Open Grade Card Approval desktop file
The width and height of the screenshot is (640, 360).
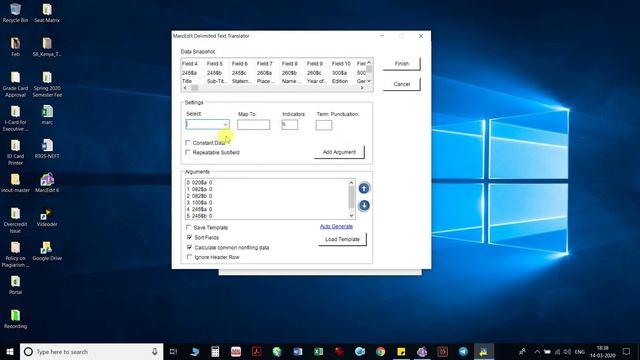coord(16,84)
